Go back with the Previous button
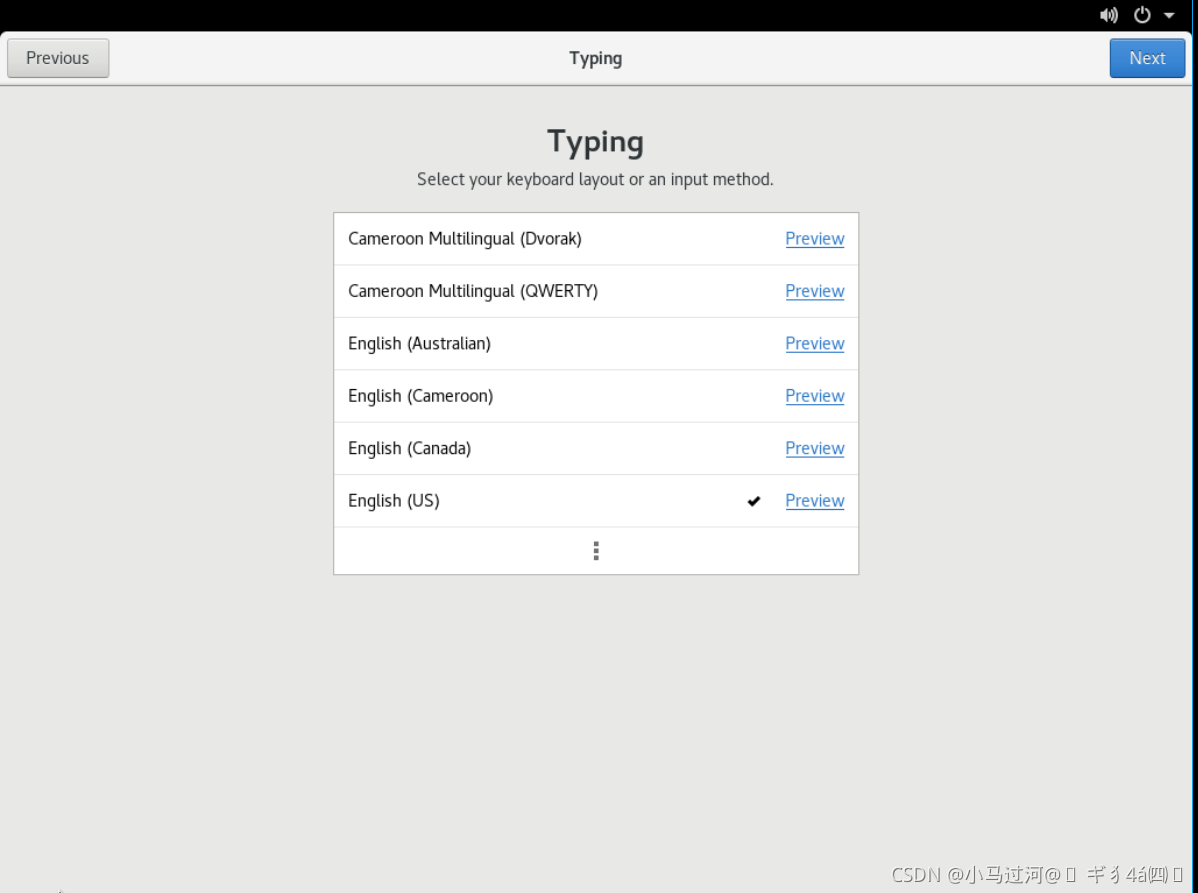The image size is (1198, 893). click(x=58, y=58)
